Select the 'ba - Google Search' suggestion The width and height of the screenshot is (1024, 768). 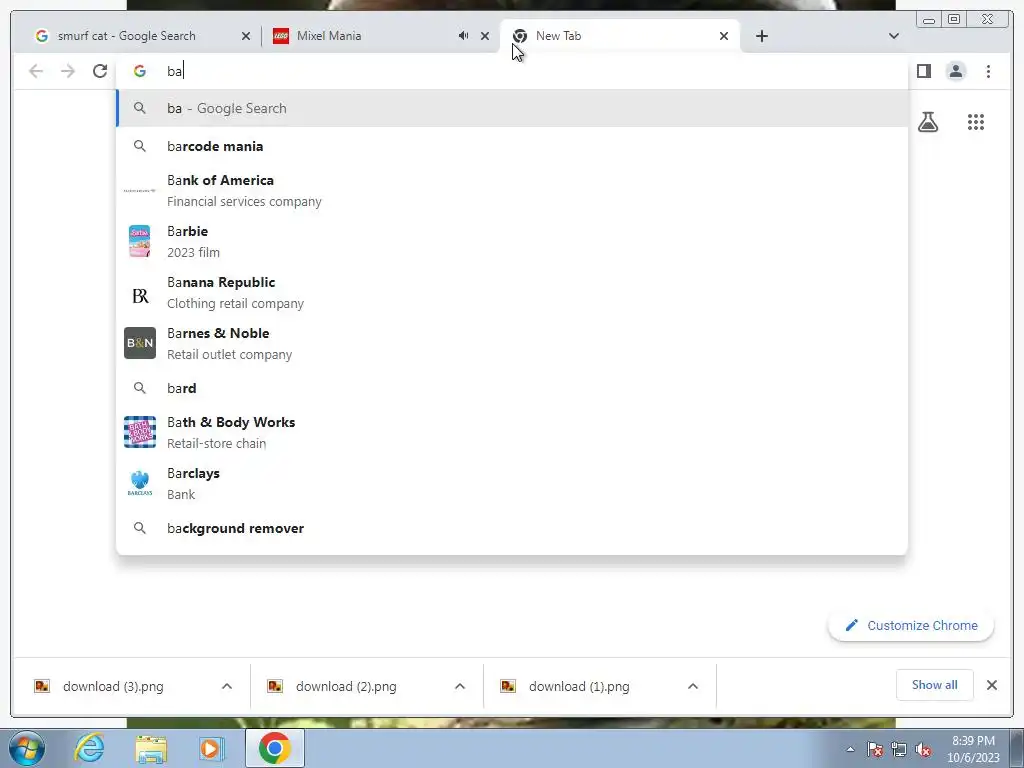tap(512, 108)
